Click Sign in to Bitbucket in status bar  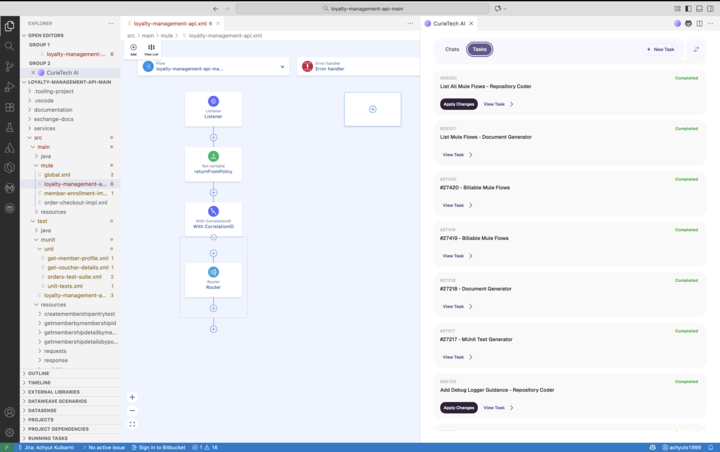pyautogui.click(x=159, y=447)
